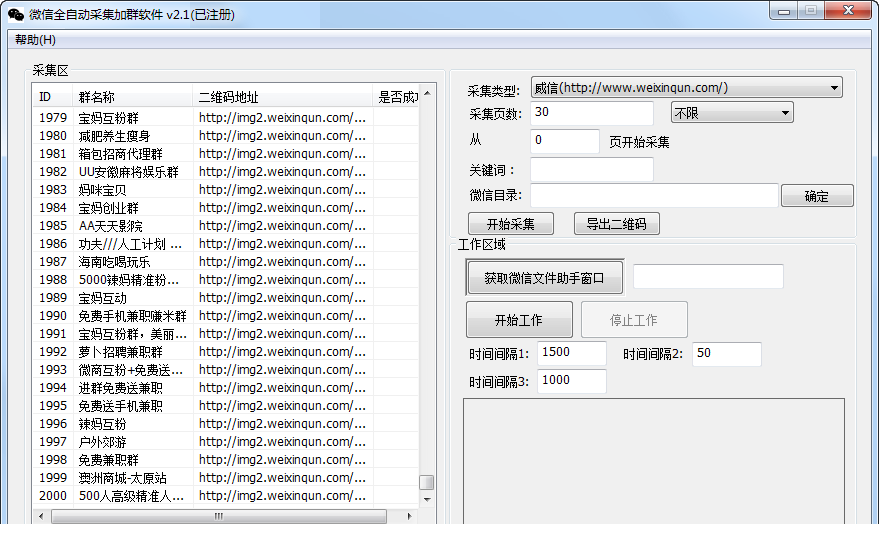Click the QR code URL in row 2000
879x547 pixels.
coord(282,495)
